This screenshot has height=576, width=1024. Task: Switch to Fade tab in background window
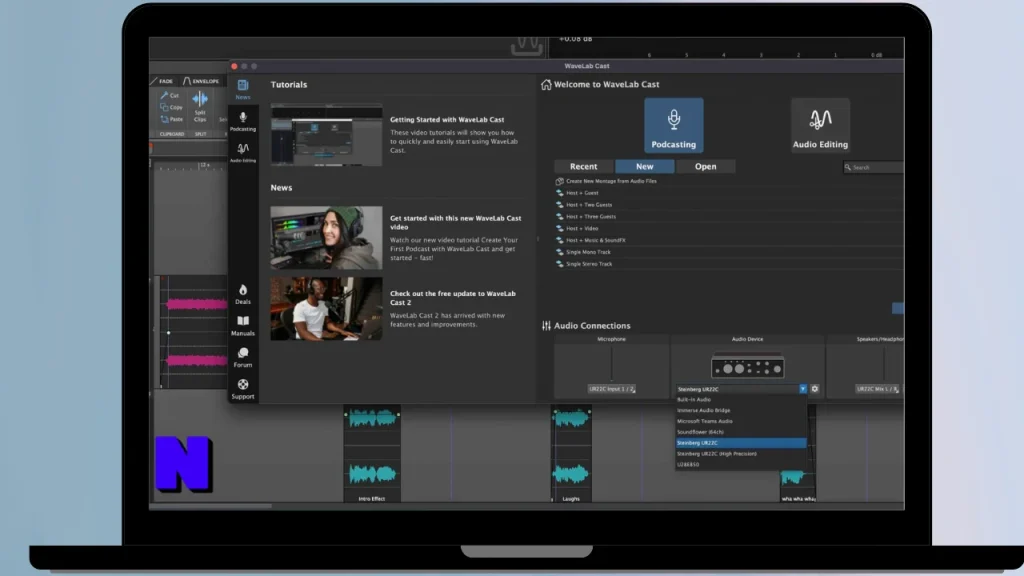coord(163,81)
